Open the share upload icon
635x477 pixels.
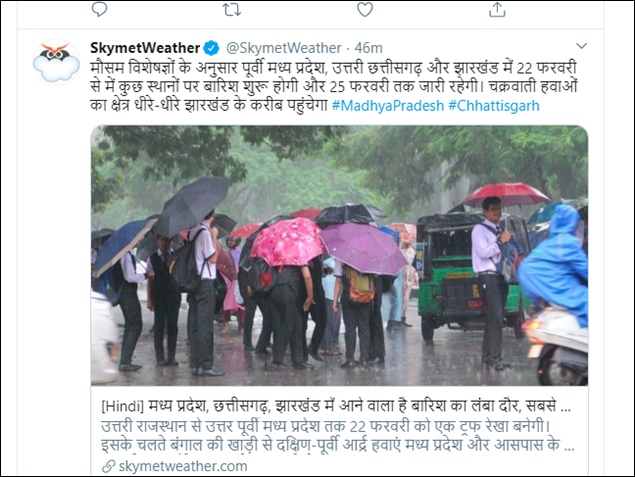(497, 9)
